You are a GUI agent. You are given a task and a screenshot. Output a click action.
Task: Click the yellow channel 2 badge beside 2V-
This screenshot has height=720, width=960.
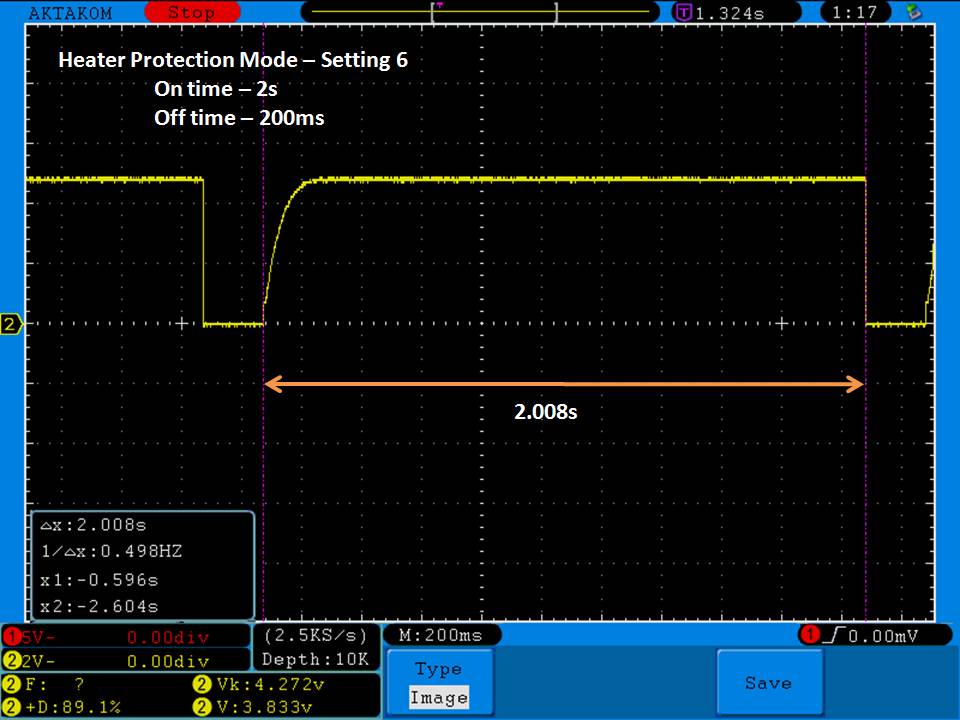point(12,661)
